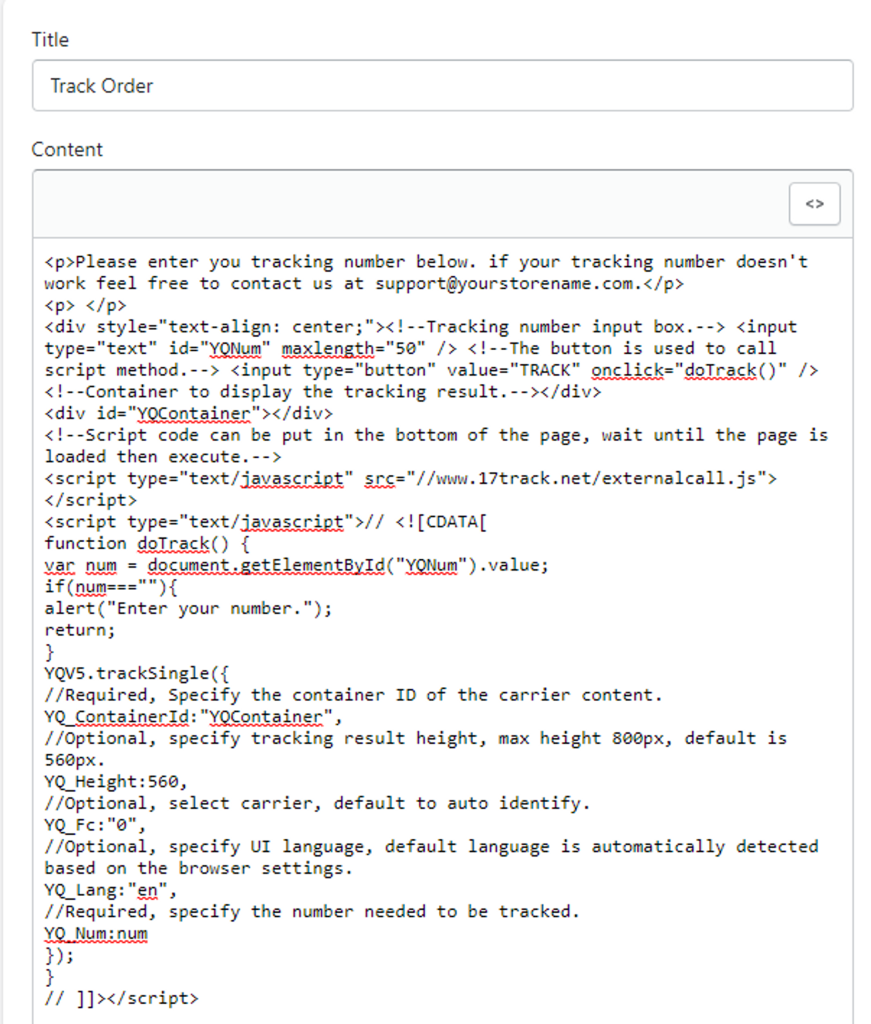Click the Title input field
This screenshot has height=1024, width=871.
click(441, 86)
